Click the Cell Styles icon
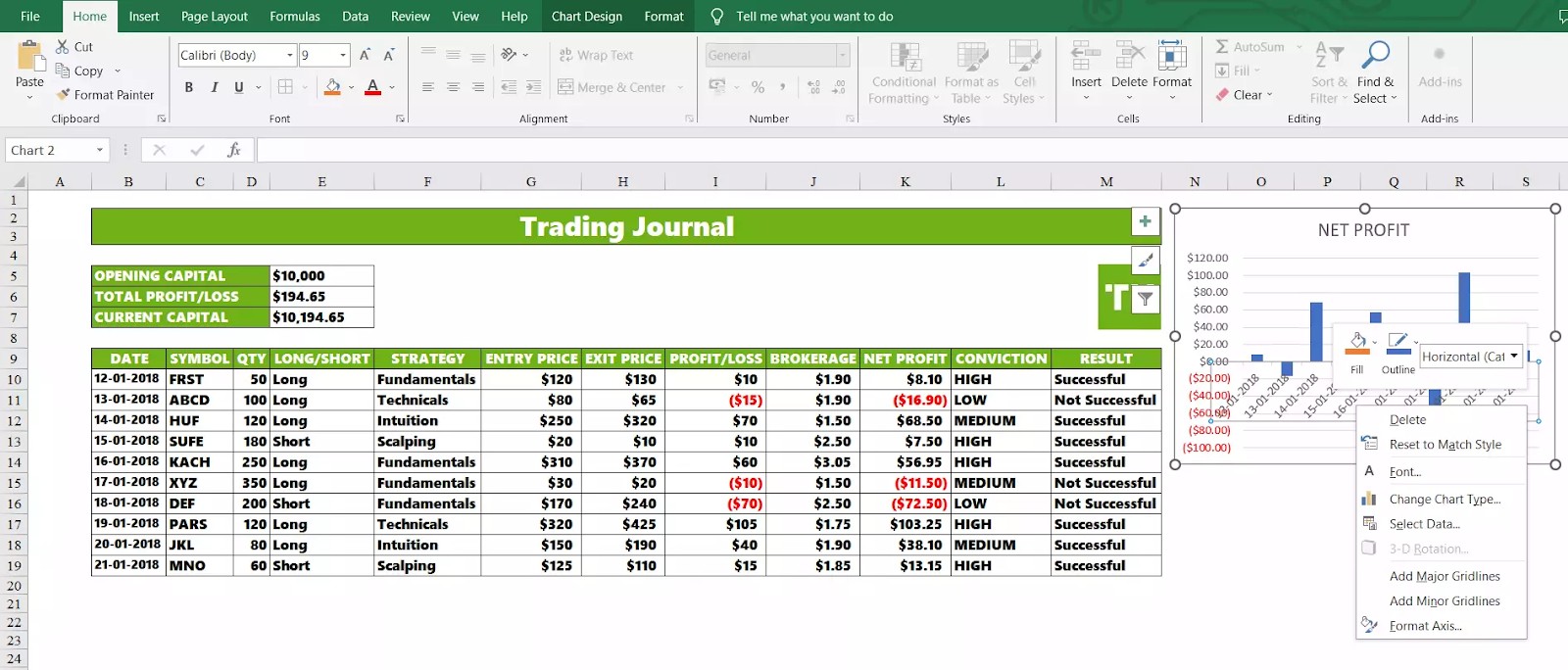Viewport: 1568px width, 670px height. (x=1024, y=56)
